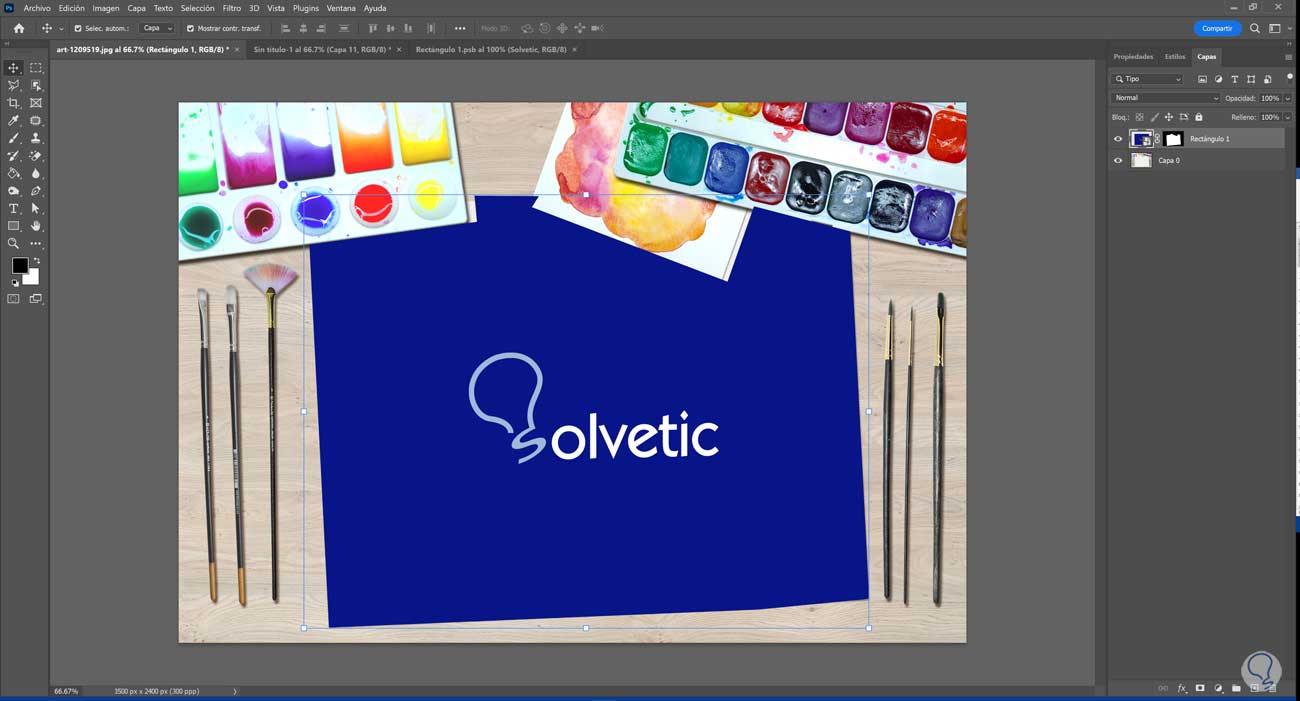Open the Normal blend mode dropdown
Screen dimensions: 1300x701
coord(1166,98)
